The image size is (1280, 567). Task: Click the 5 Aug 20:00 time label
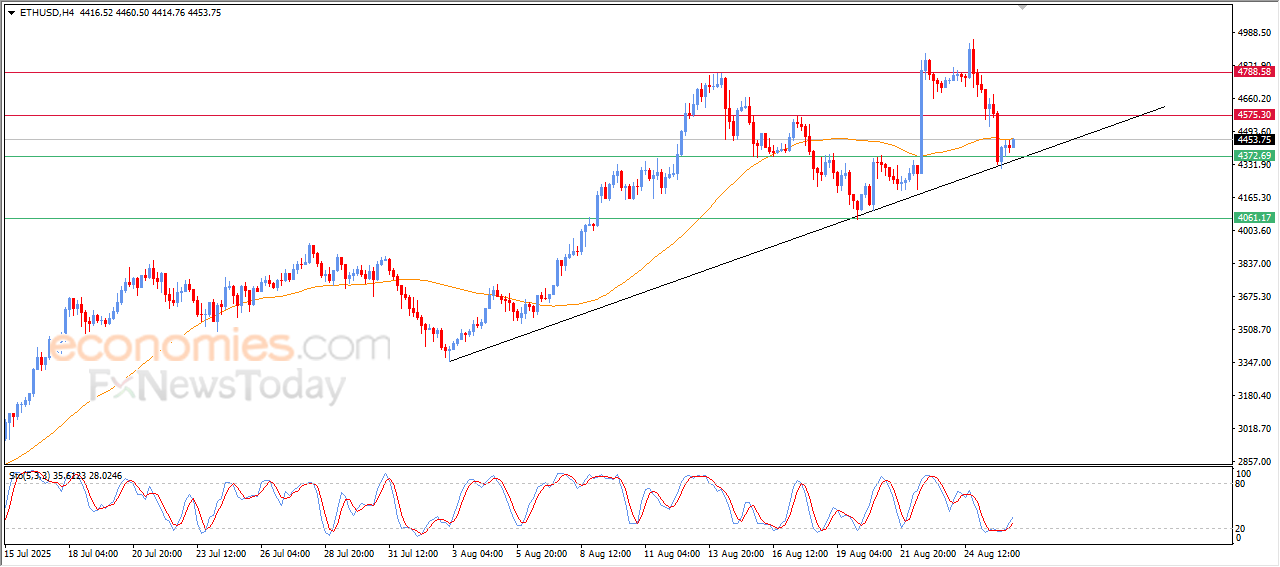pyautogui.click(x=541, y=553)
